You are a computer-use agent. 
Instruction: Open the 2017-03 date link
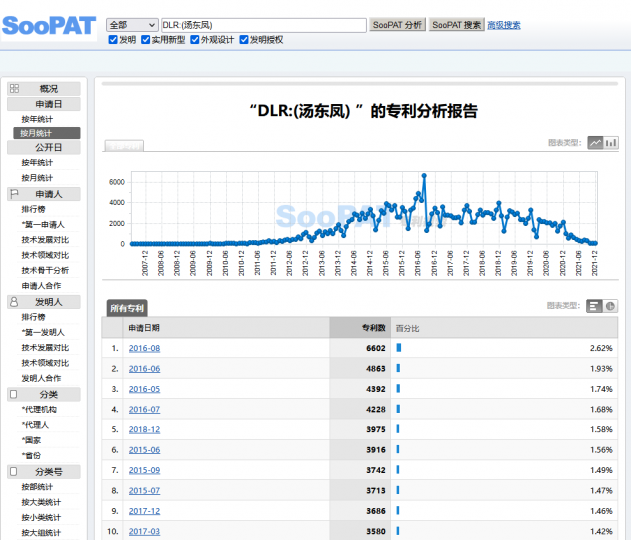144,531
